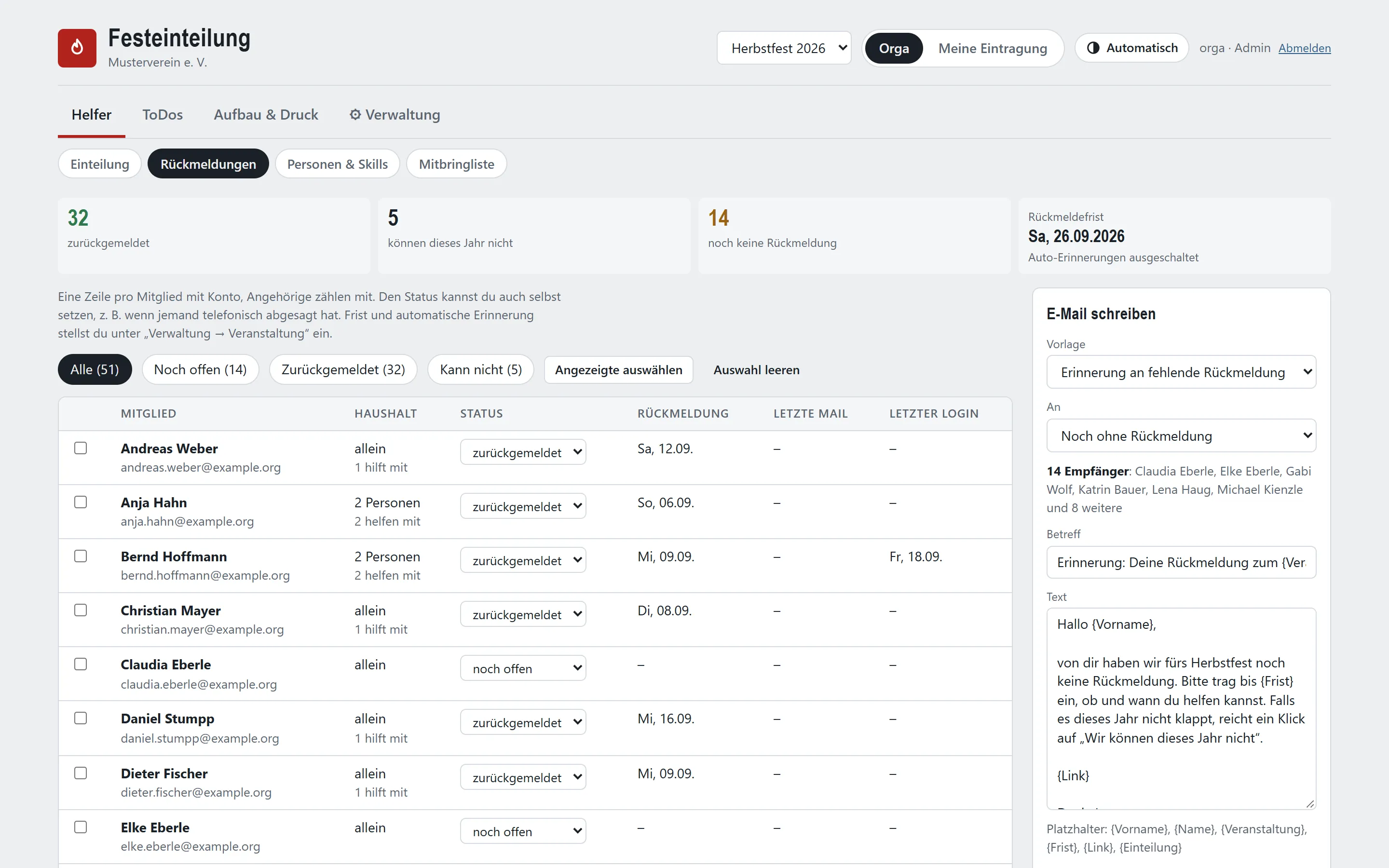Screen dimensions: 1389x868
Task: Select the Orga view toggle
Action: click(894, 48)
